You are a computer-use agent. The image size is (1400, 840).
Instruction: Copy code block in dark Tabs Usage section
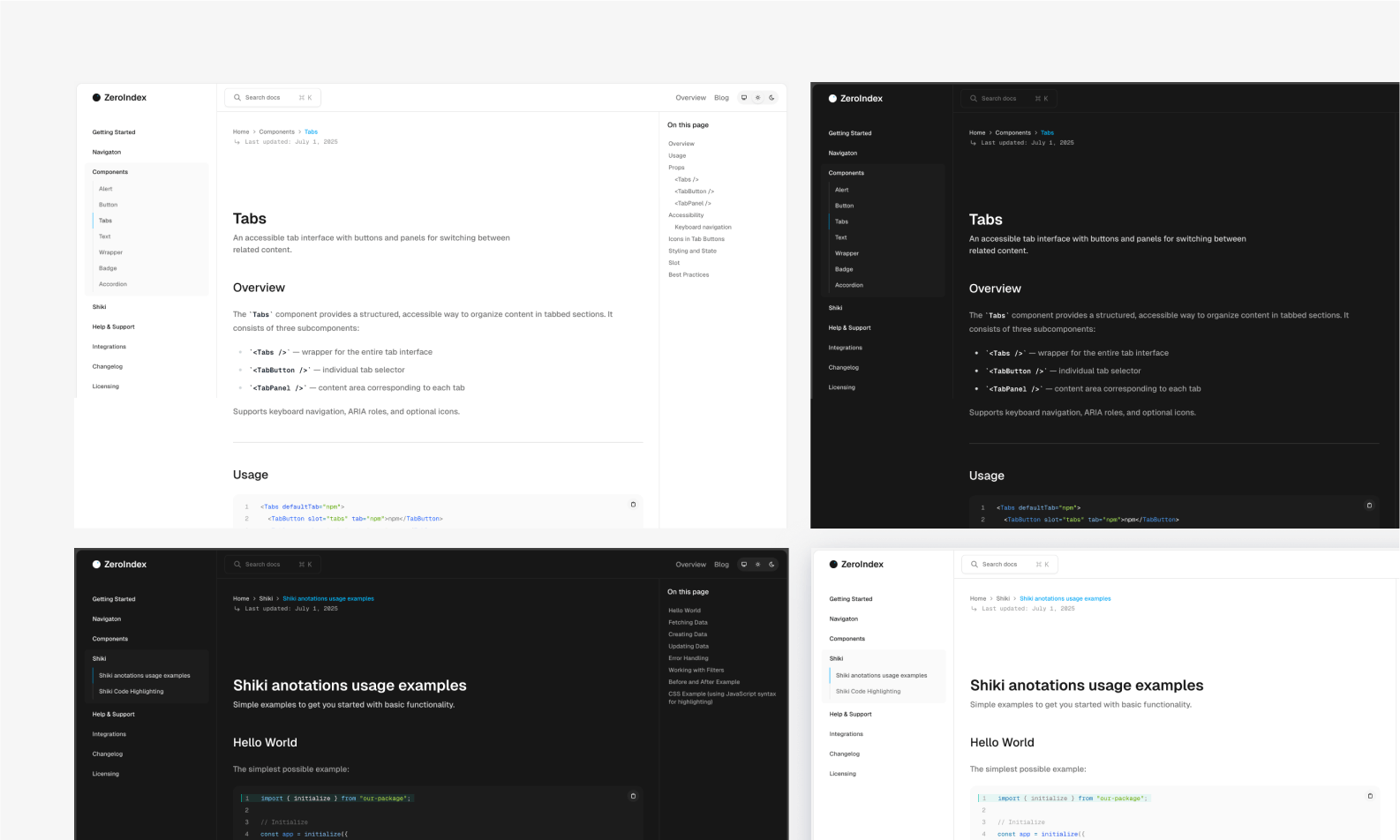[x=1369, y=506]
